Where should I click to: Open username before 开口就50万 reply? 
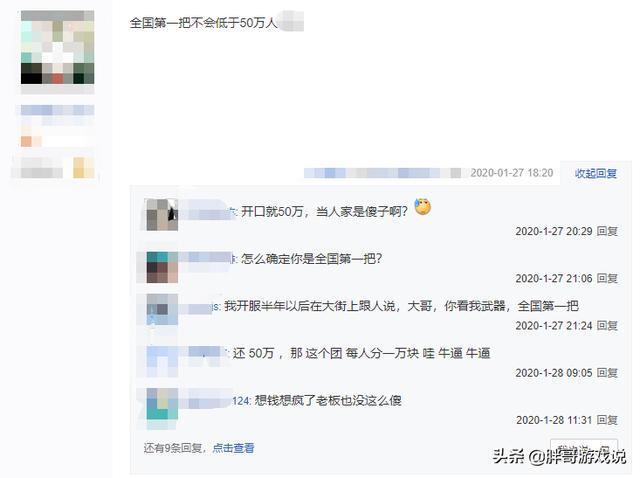pyautogui.click(x=208, y=211)
